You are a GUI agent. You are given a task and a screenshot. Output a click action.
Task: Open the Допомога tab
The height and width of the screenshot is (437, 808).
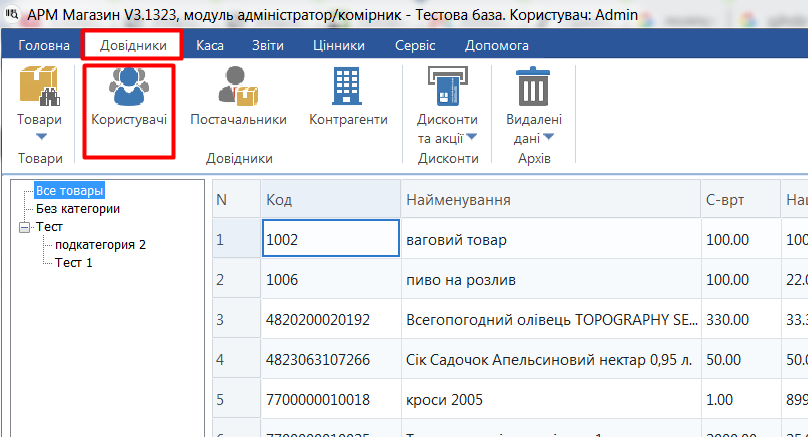coord(497,45)
